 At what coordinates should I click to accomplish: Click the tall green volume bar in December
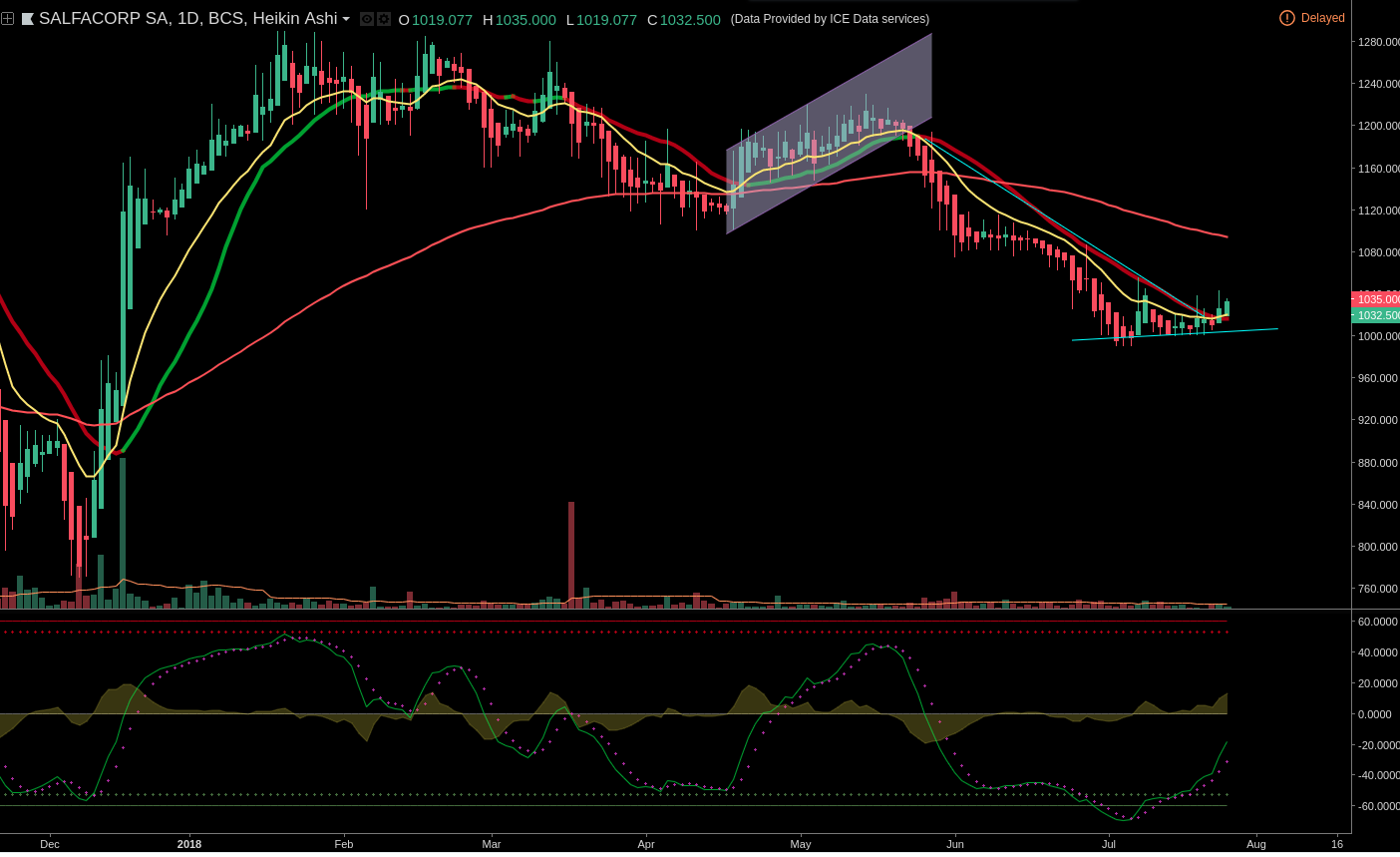pos(123,533)
